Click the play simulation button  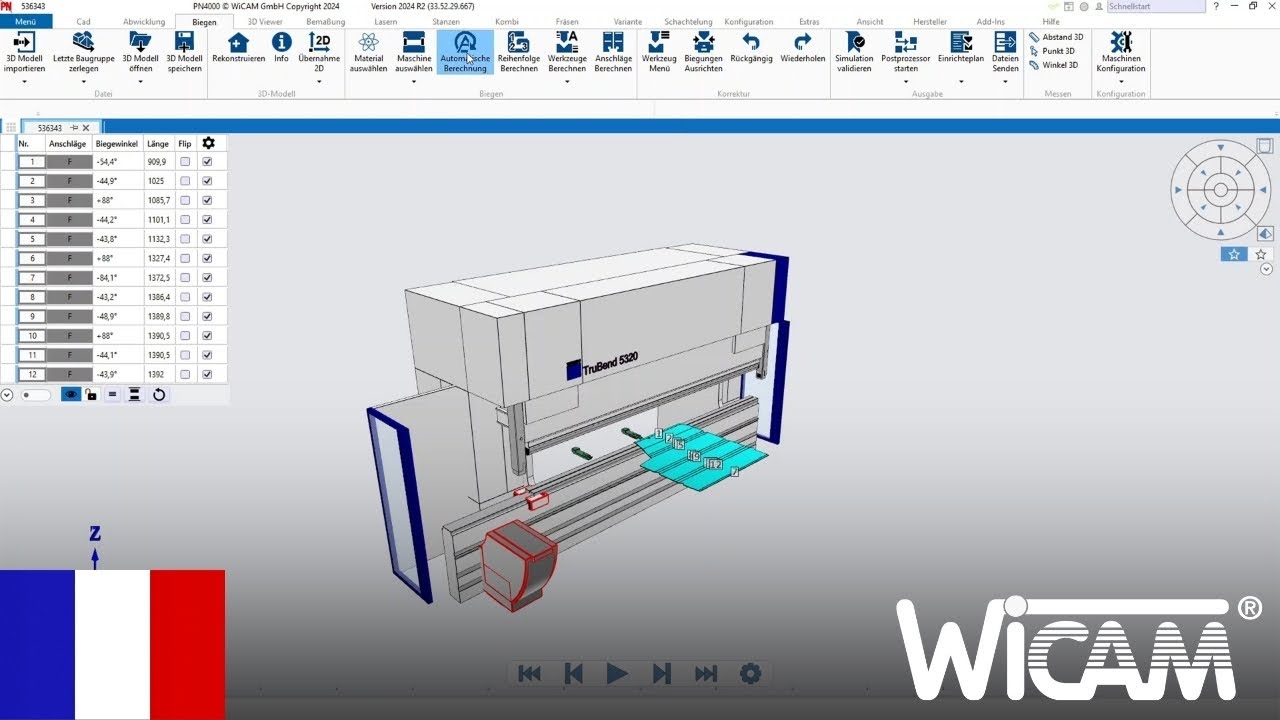(x=617, y=674)
